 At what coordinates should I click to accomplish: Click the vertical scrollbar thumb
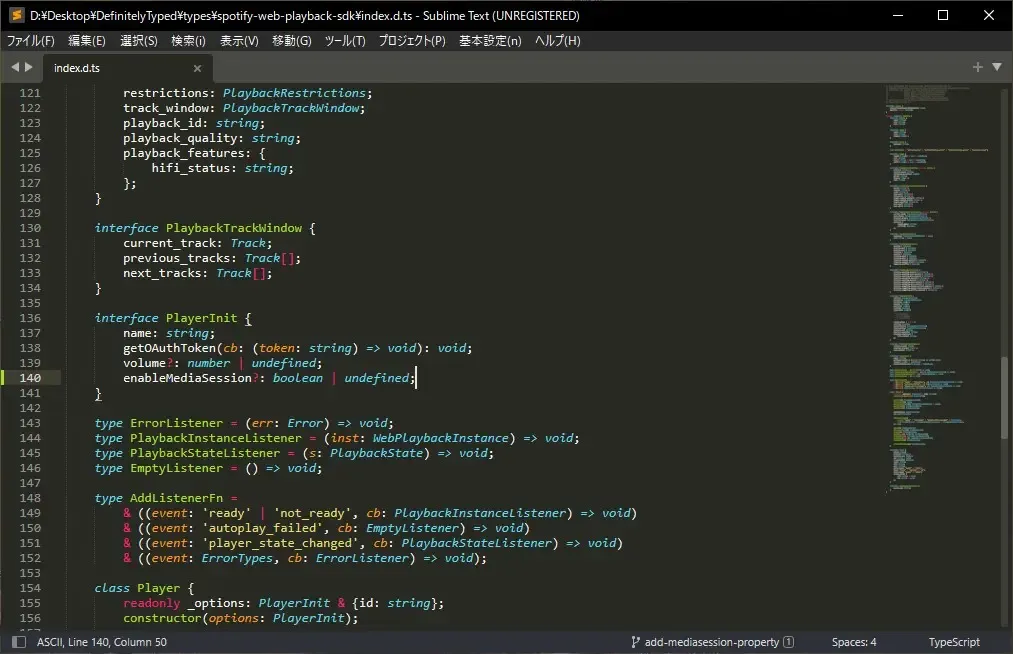(1005, 397)
